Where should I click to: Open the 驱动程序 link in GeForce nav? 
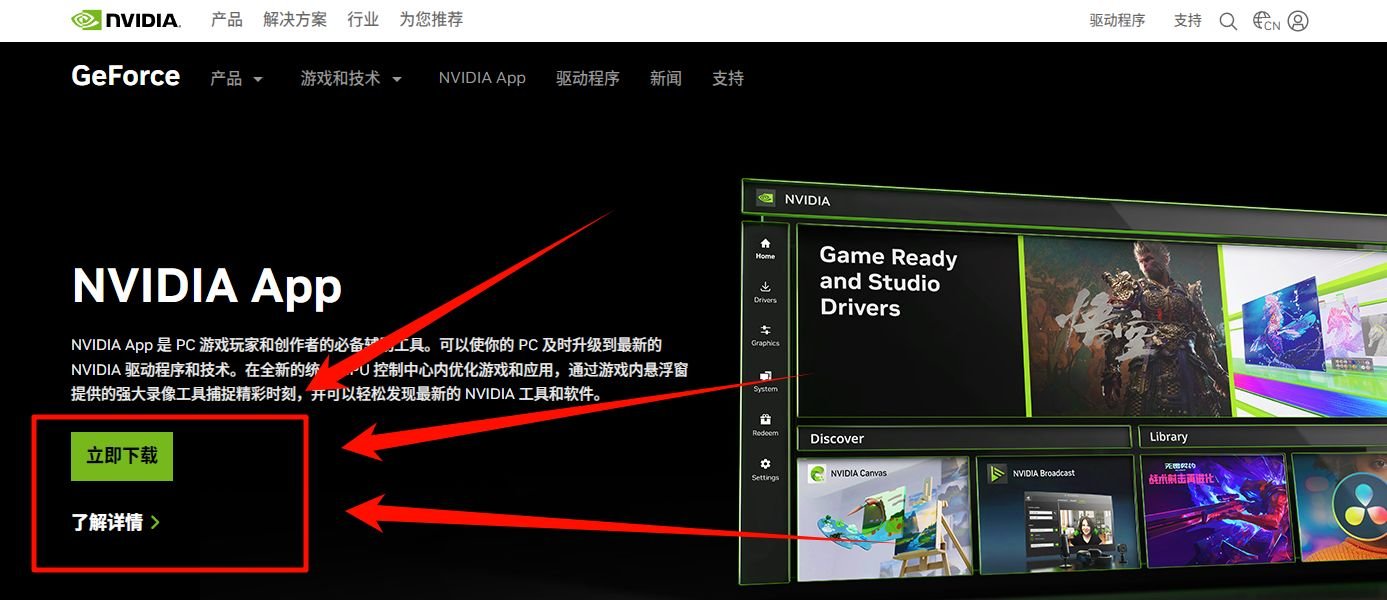point(588,78)
